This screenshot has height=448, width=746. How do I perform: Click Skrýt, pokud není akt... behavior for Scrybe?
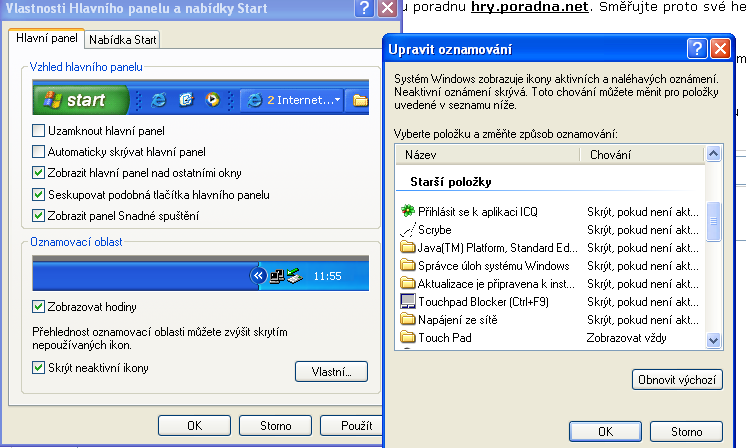643,230
